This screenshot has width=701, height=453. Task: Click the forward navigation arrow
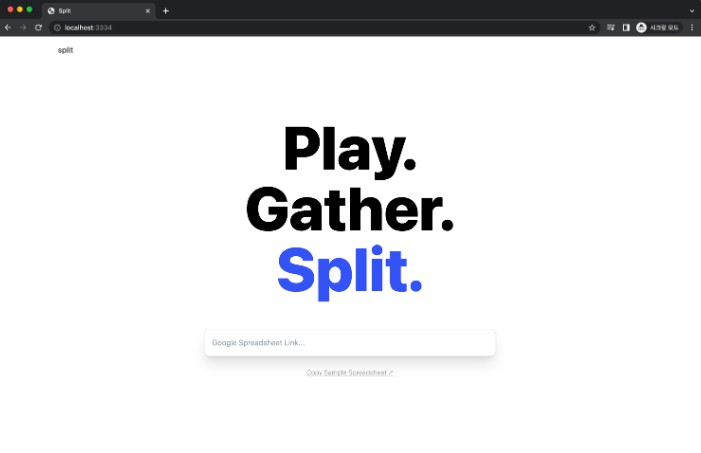[x=23, y=28]
